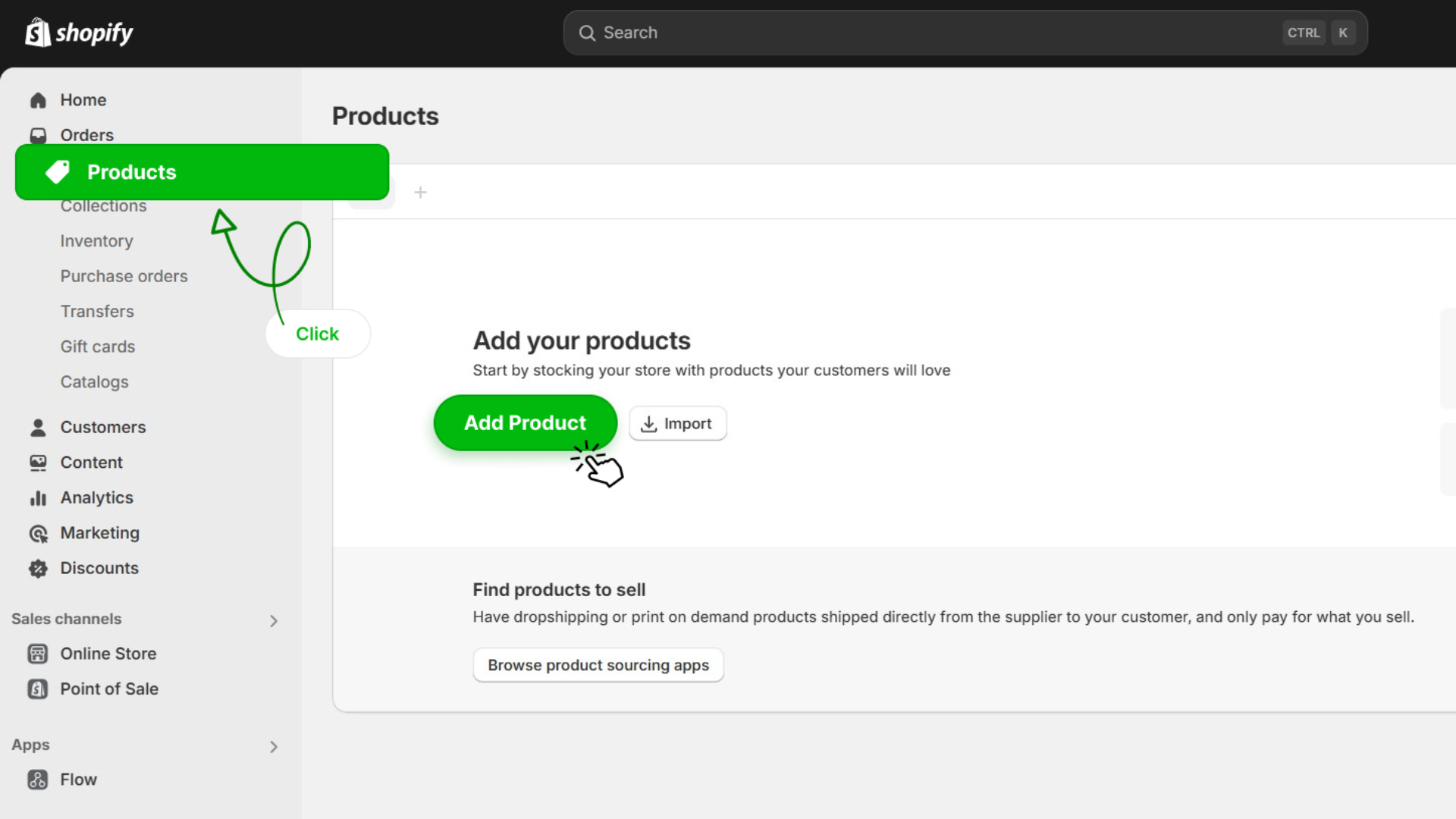Click the Analytics bar chart icon
The width and height of the screenshot is (1456, 819).
38,498
